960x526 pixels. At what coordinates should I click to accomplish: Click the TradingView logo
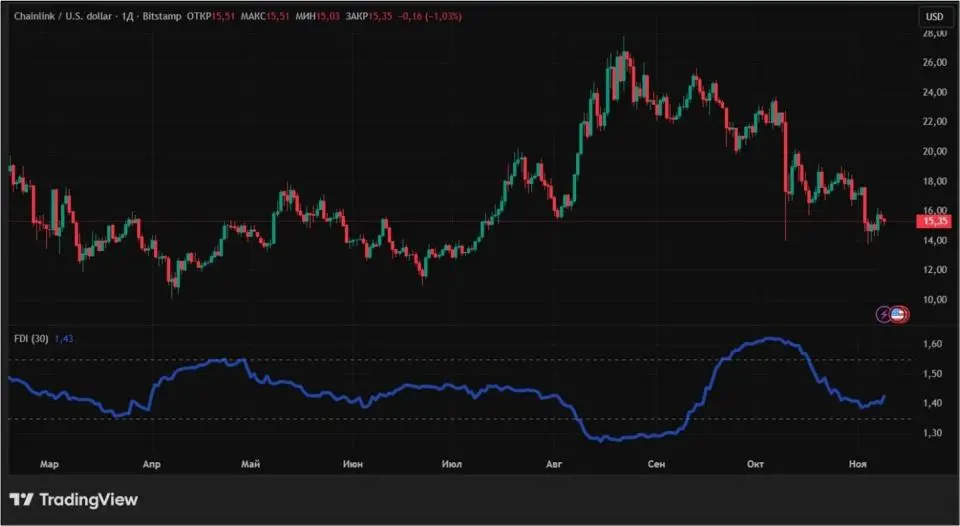coord(74,499)
